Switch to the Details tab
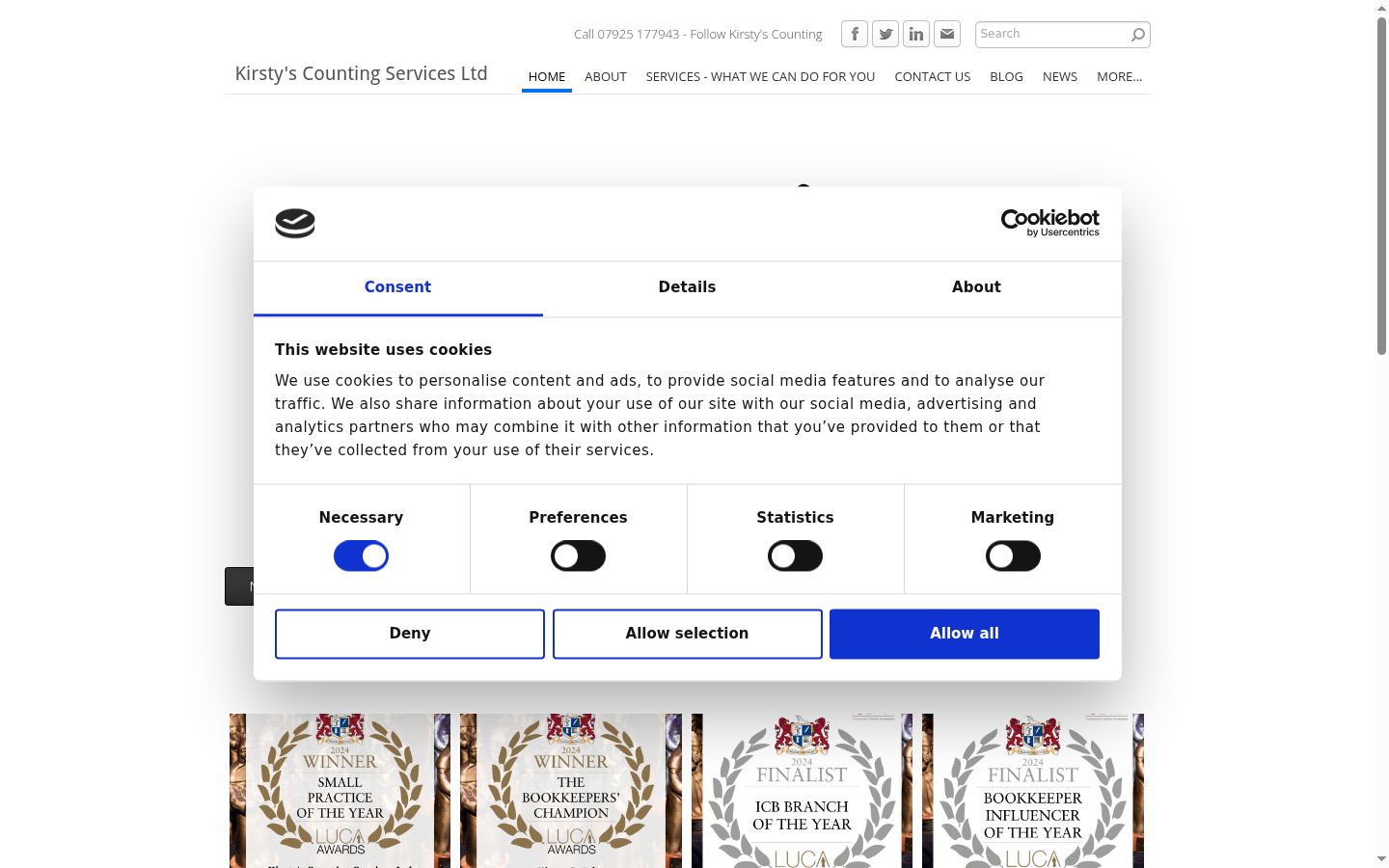This screenshot has width=1389, height=868. tap(687, 287)
